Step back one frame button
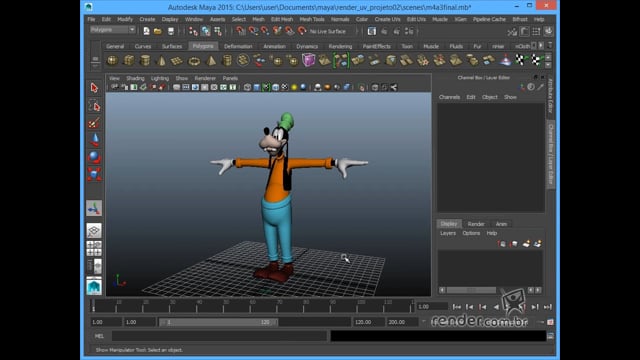Image resolution: width=640 pixels, height=360 pixels. (x=470, y=307)
